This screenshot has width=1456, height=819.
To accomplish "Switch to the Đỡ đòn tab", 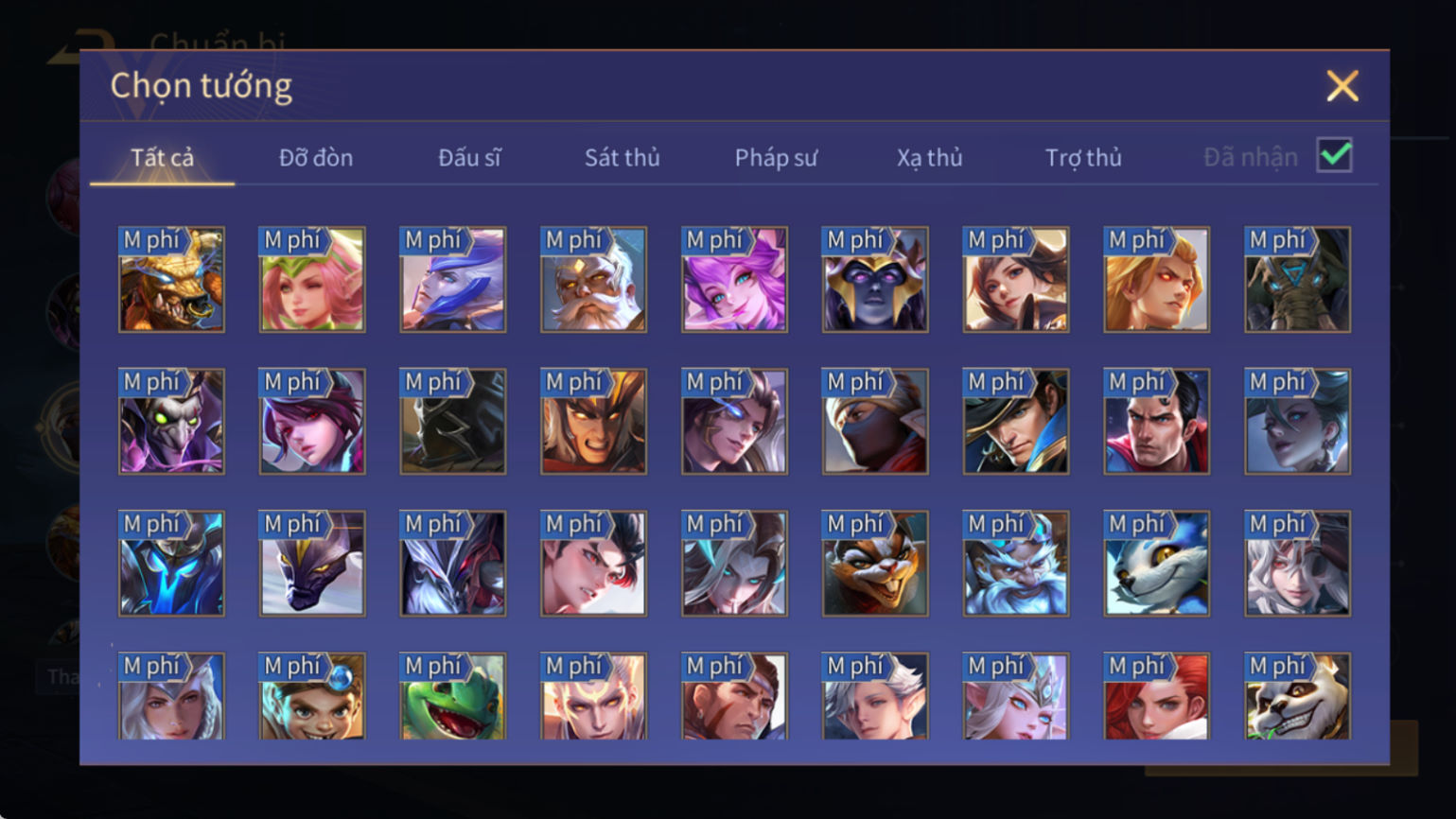I will click(316, 157).
